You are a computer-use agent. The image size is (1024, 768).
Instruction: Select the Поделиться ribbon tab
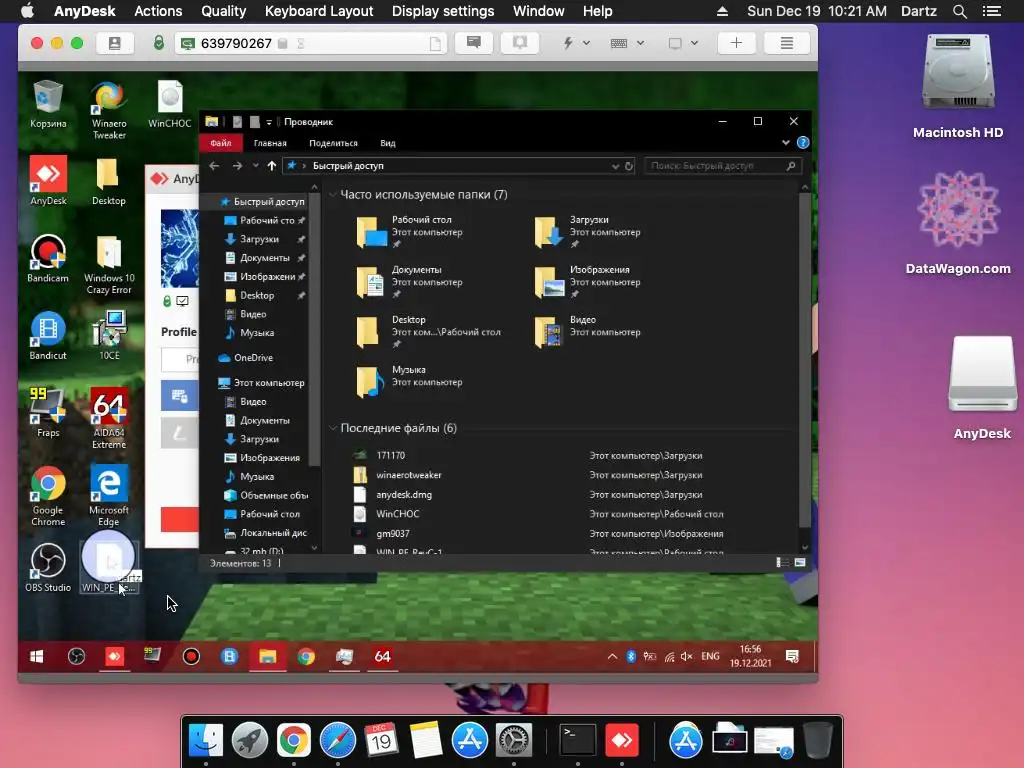333,143
